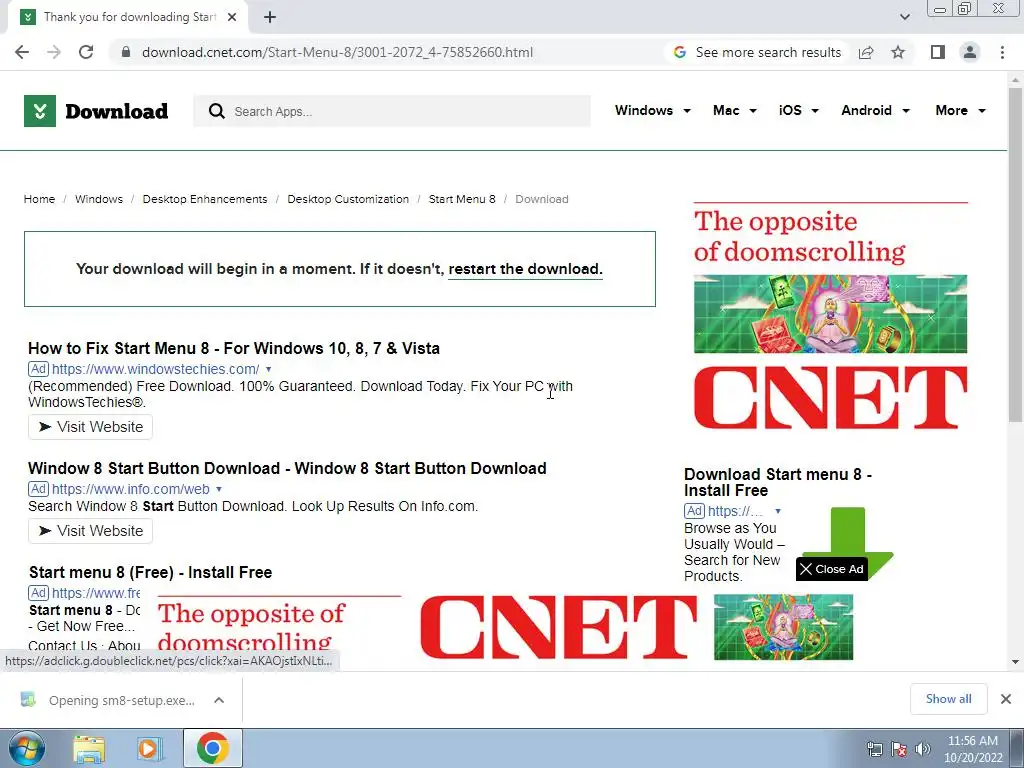
Task: Expand arrow in sidebar Start menu 8 ad
Action: pos(778,511)
